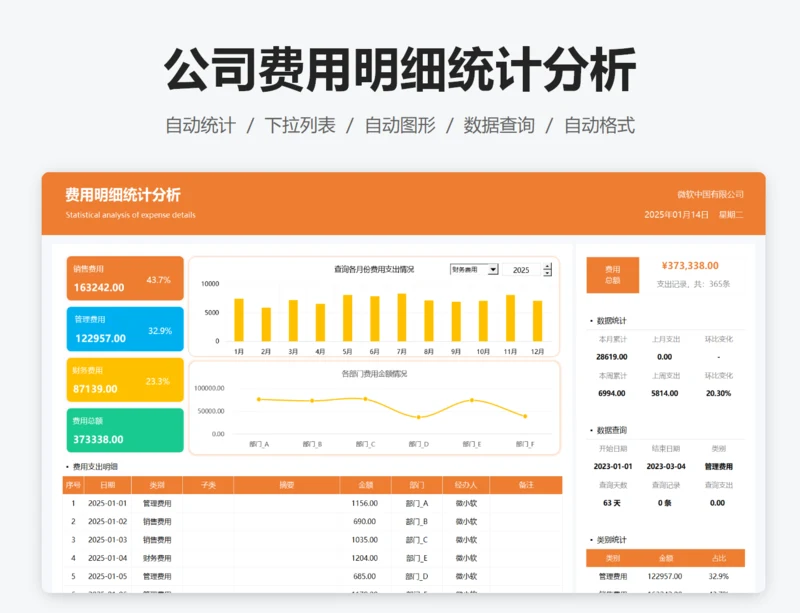Click the 7月 bar in the monthly chart
The image size is (800, 613).
(402, 317)
